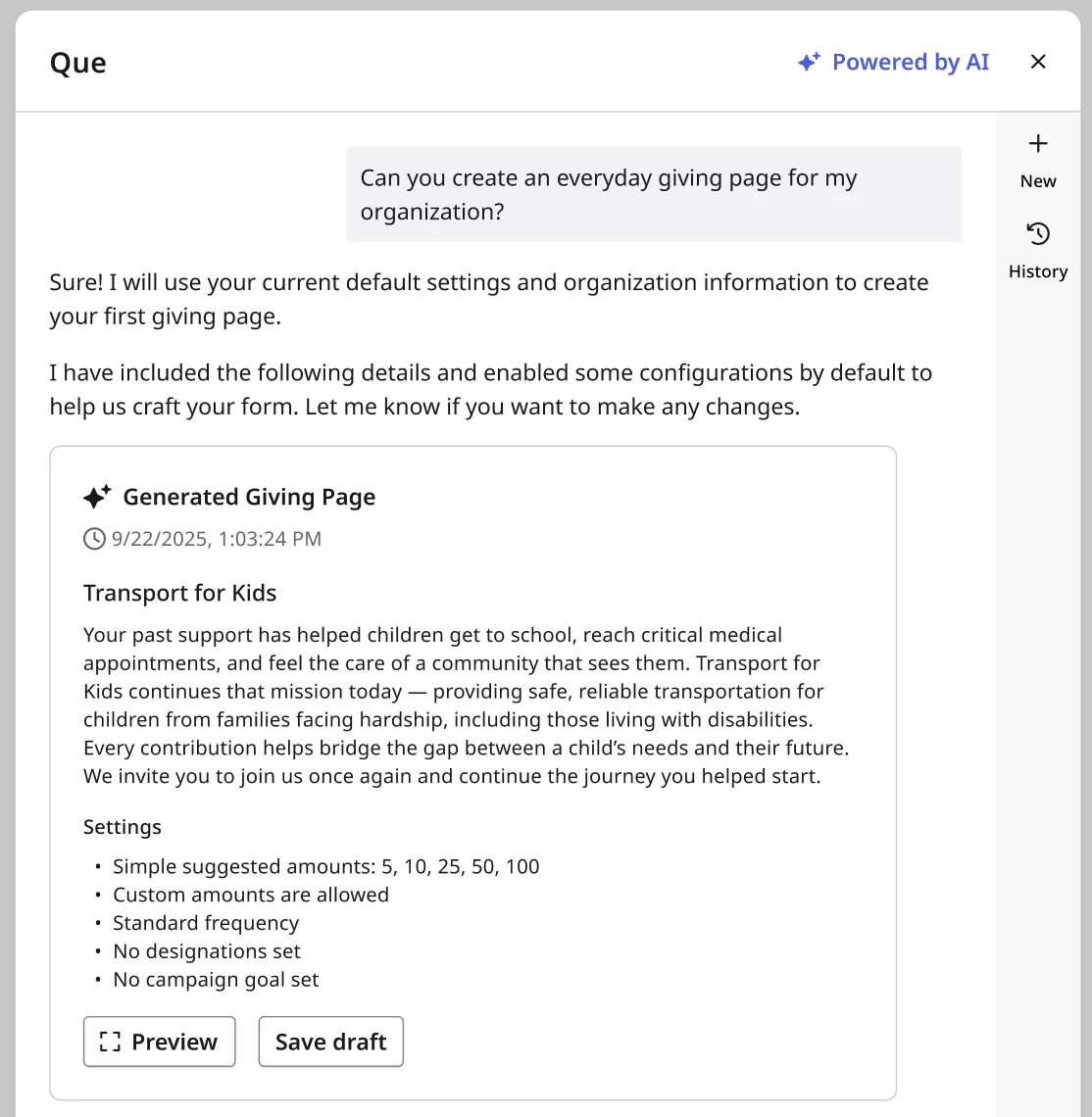Screen dimensions: 1092x1117
Task: Click the sparkle icon beside Powered by AI
Action: point(809,63)
